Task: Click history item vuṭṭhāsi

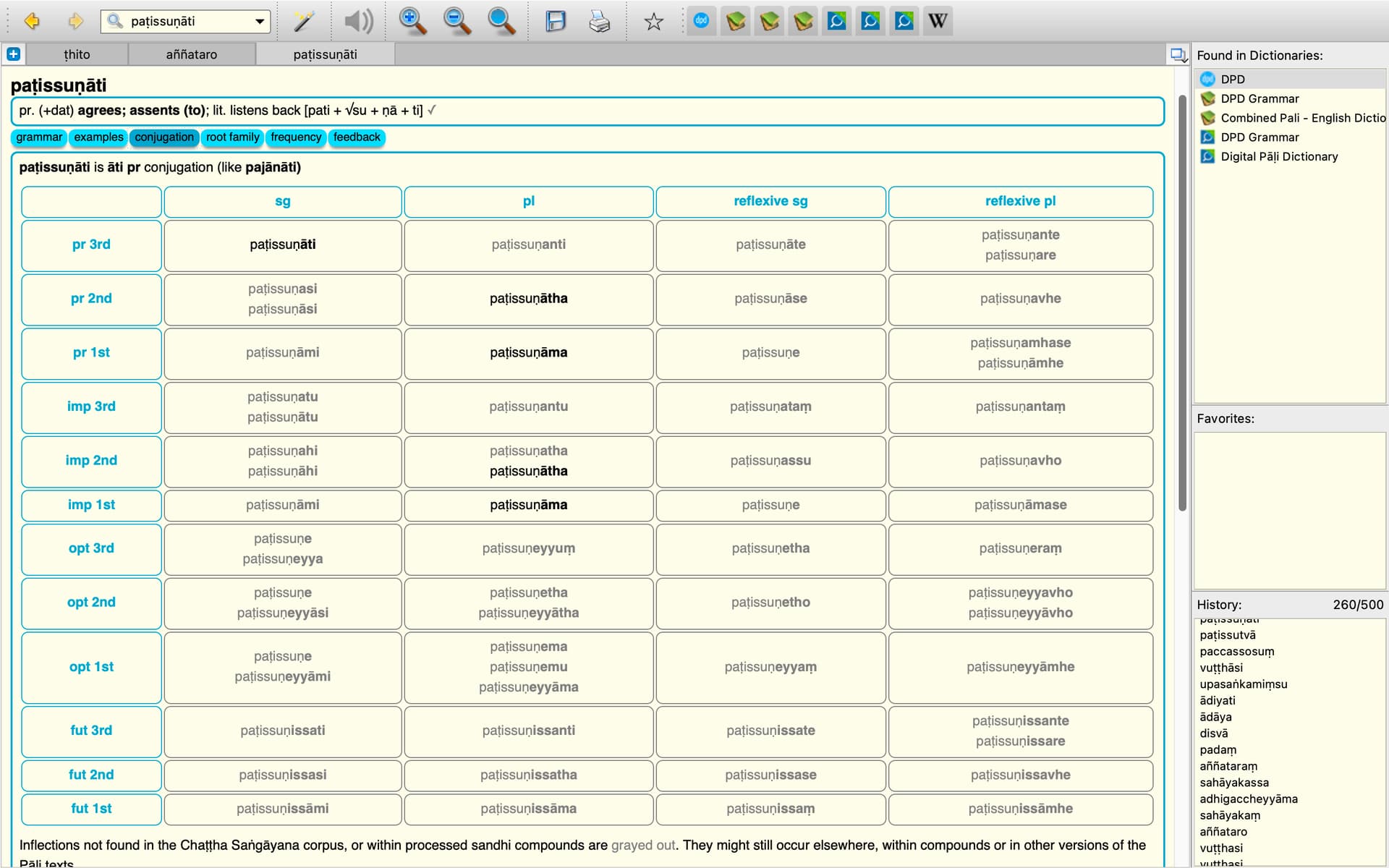Action: pos(1221,668)
